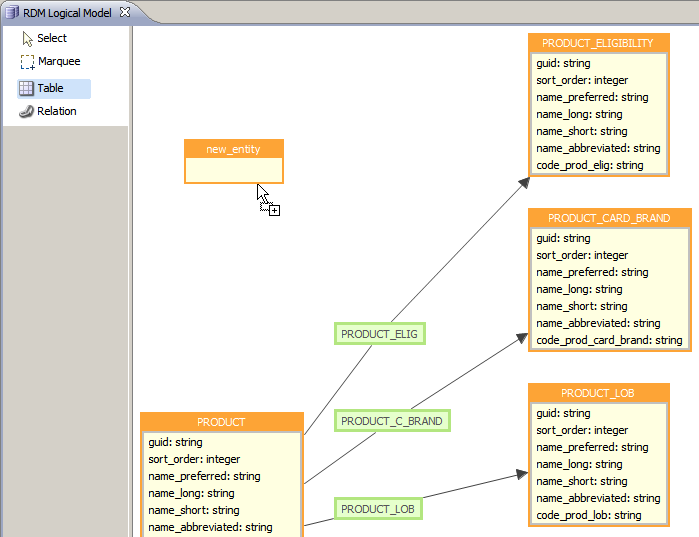699x537 pixels.
Task: Select the PRODUCT_CARD_BRAND table title
Action: 608,218
